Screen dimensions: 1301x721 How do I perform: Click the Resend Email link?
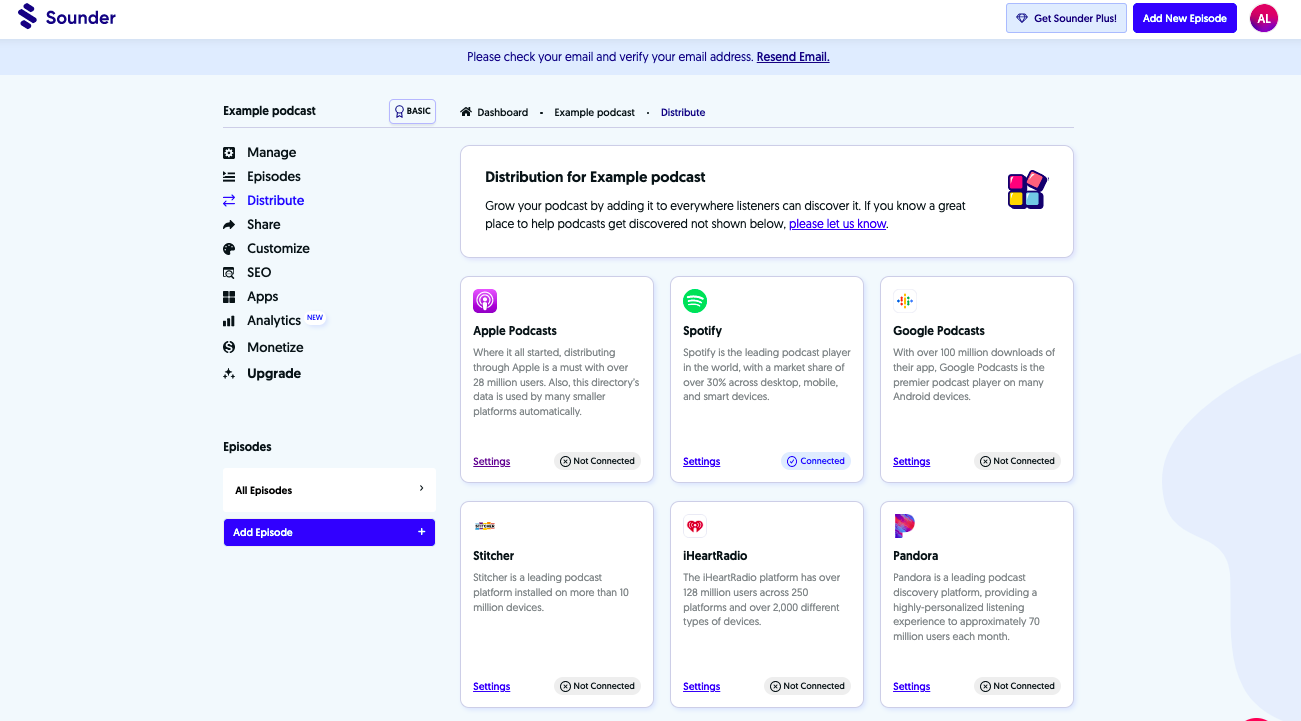click(x=792, y=57)
